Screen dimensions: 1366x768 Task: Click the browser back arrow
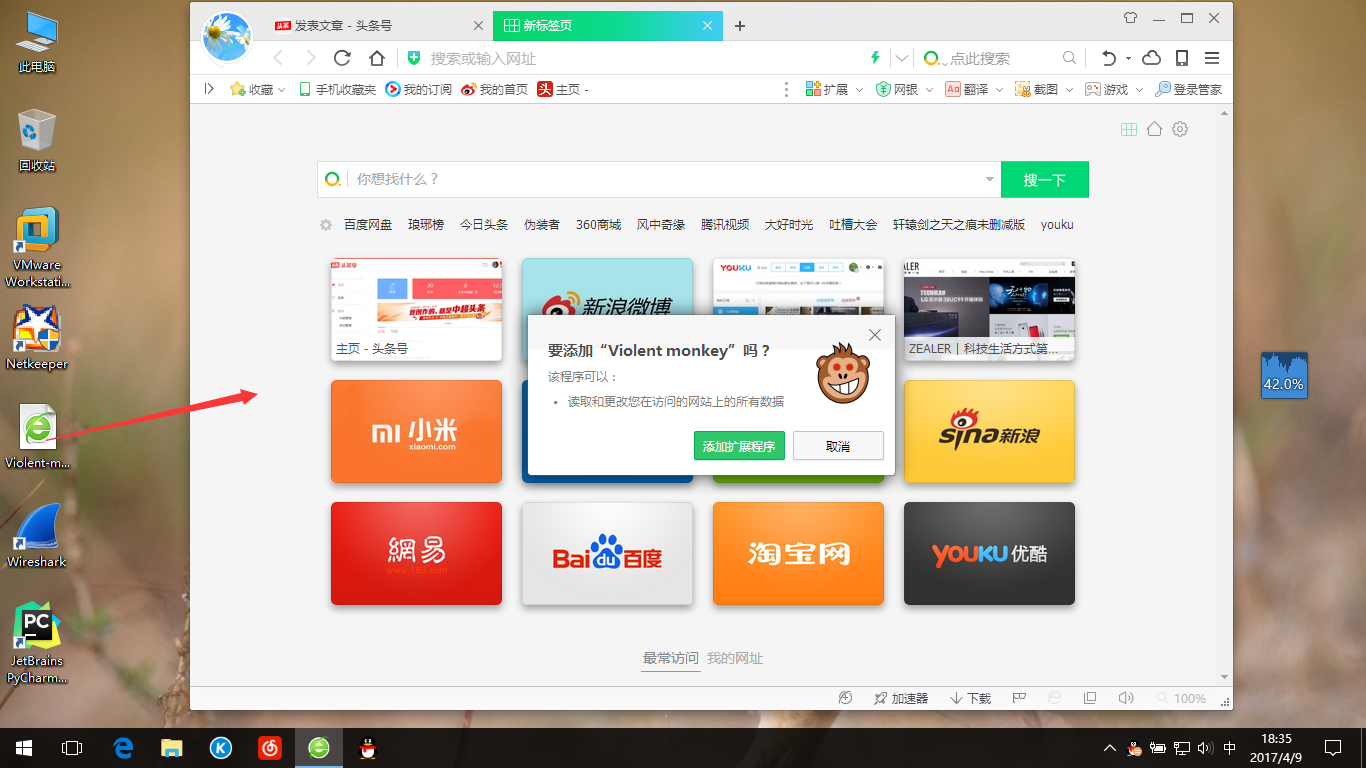pyautogui.click(x=278, y=58)
